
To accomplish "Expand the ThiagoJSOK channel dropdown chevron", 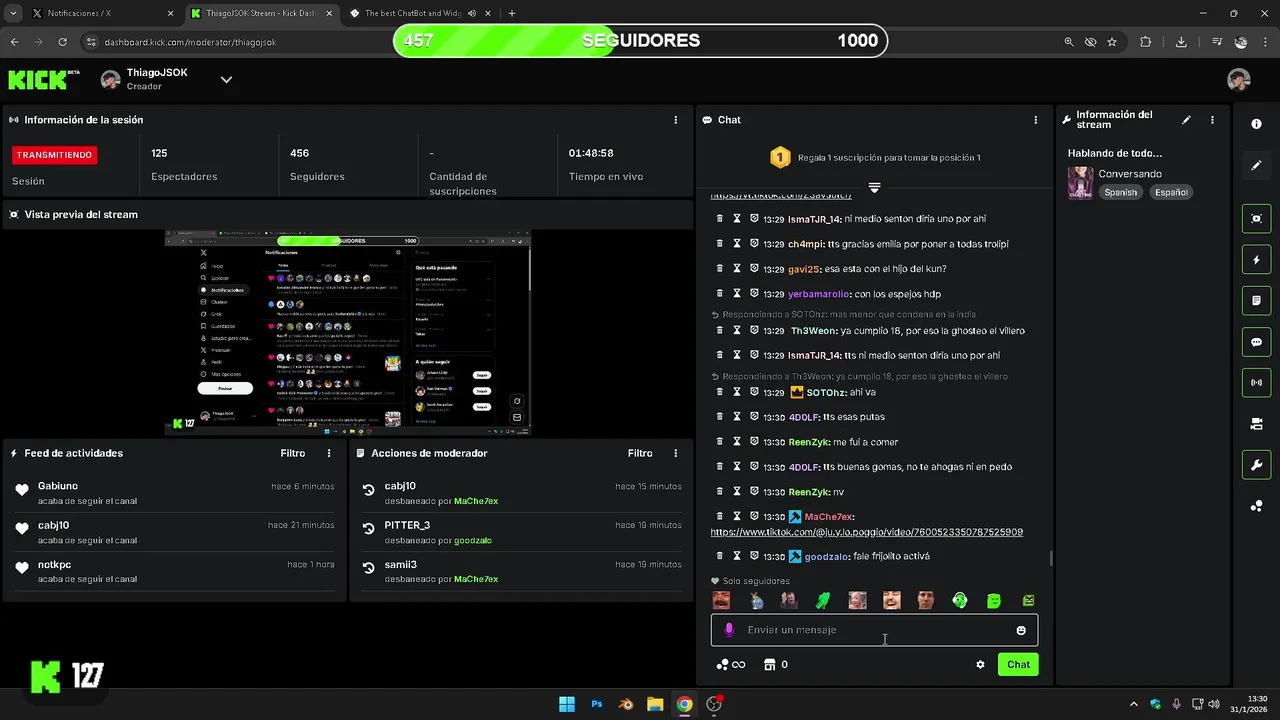I will coord(226,80).
